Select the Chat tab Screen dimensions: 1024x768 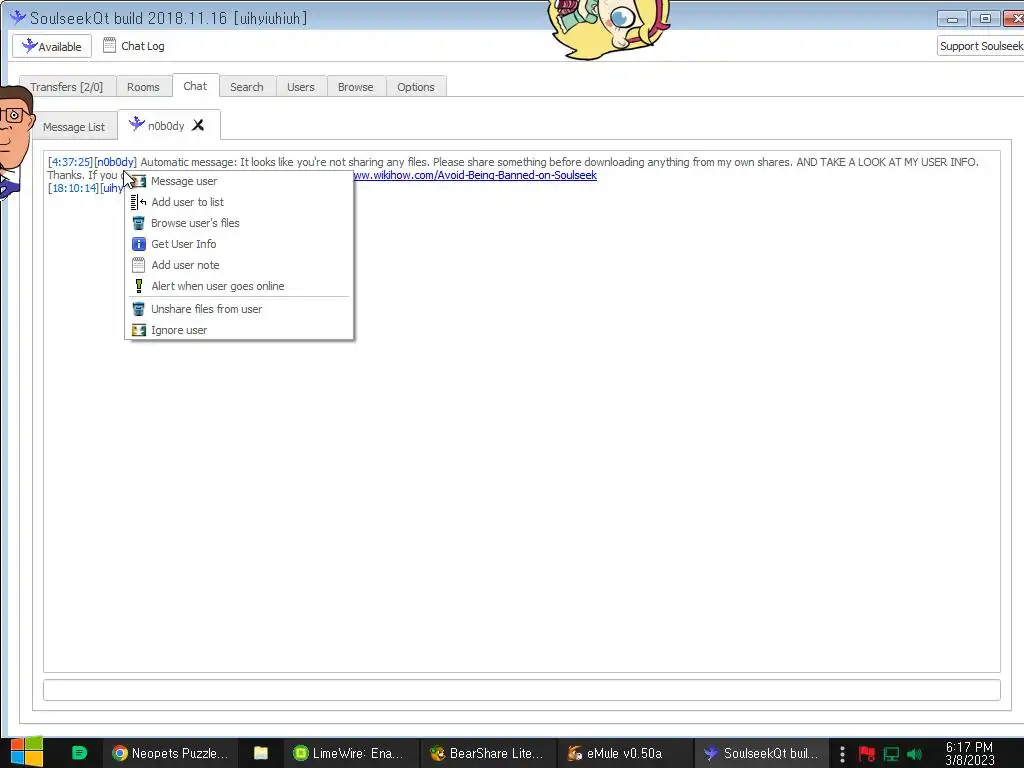tap(195, 86)
